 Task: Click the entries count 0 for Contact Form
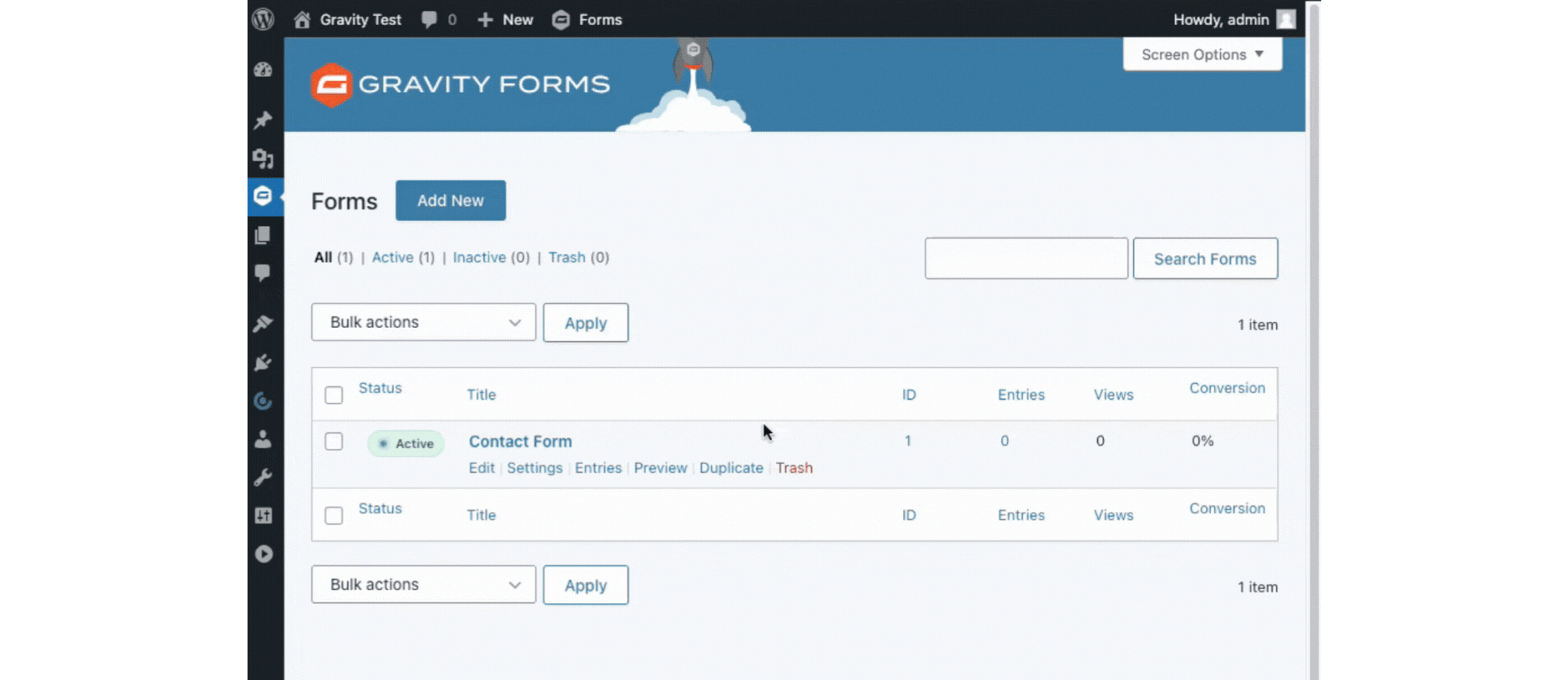coord(1004,441)
